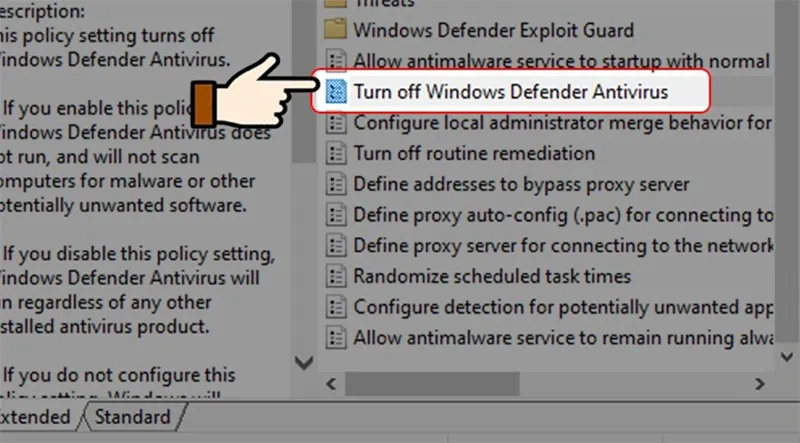The width and height of the screenshot is (800, 443).
Task: Select the policy icon for Define addresses to bypass proxy server
Action: tap(336, 184)
